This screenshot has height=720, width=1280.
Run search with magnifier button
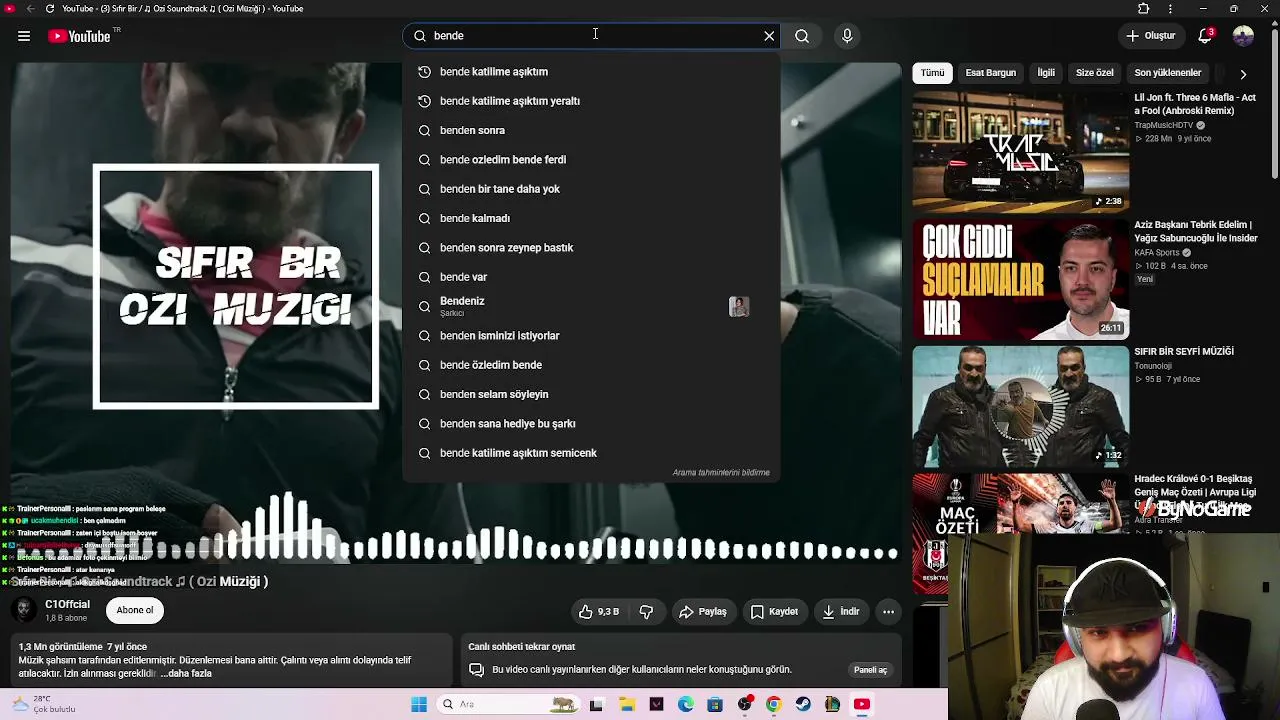pos(802,36)
